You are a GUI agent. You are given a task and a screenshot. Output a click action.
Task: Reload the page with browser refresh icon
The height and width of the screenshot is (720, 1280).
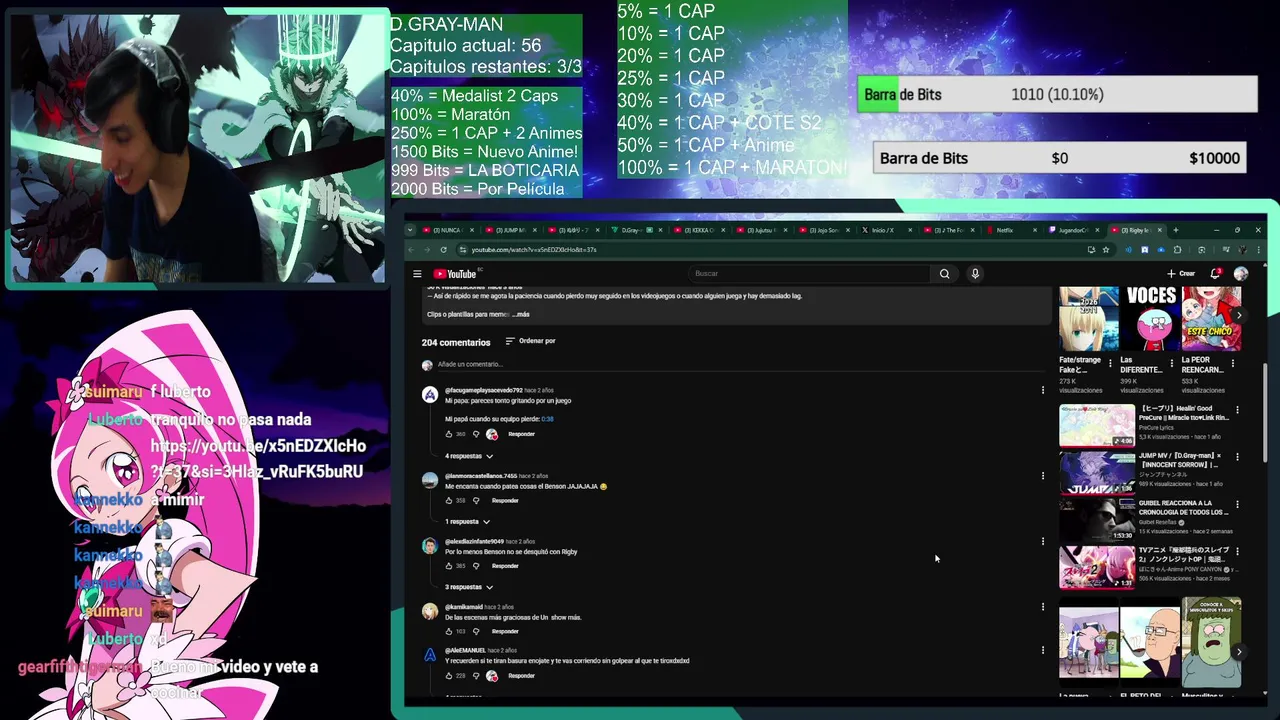pos(443,249)
